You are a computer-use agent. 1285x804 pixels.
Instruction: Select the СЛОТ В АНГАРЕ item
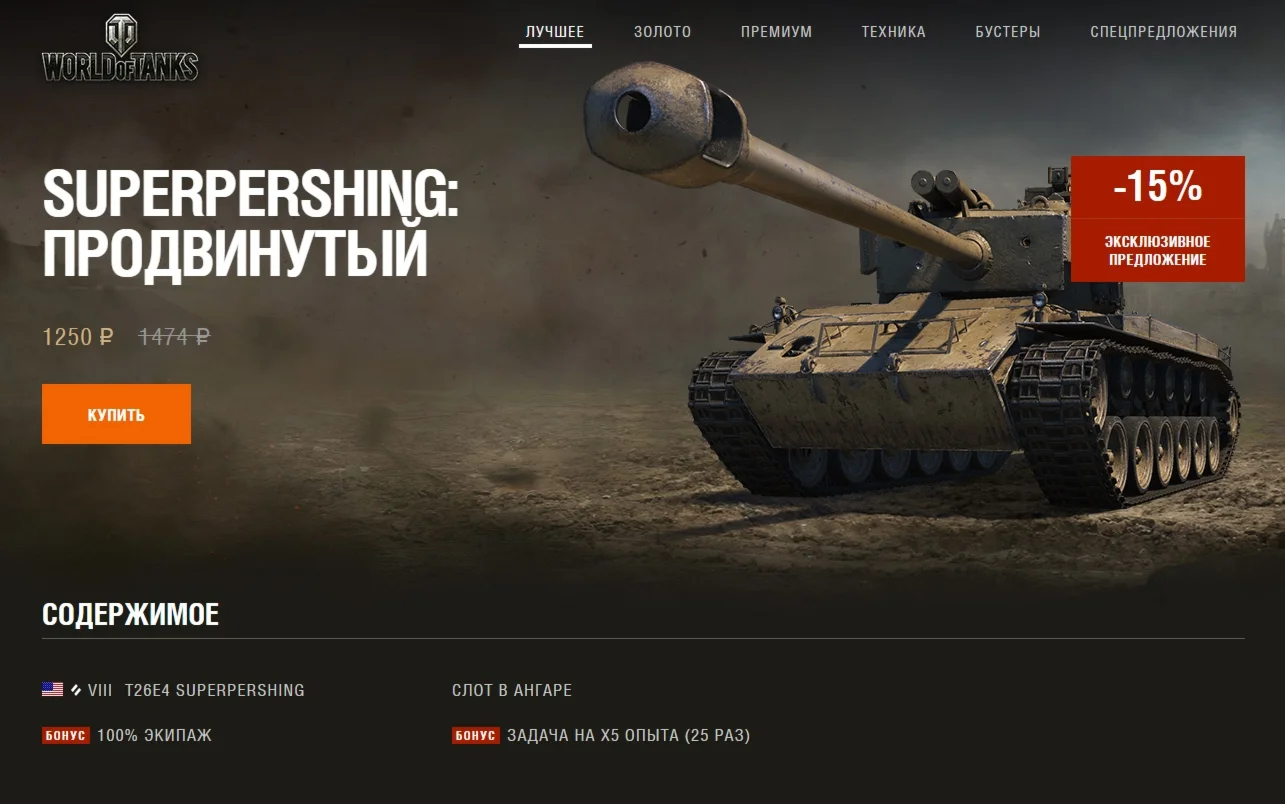coord(512,690)
